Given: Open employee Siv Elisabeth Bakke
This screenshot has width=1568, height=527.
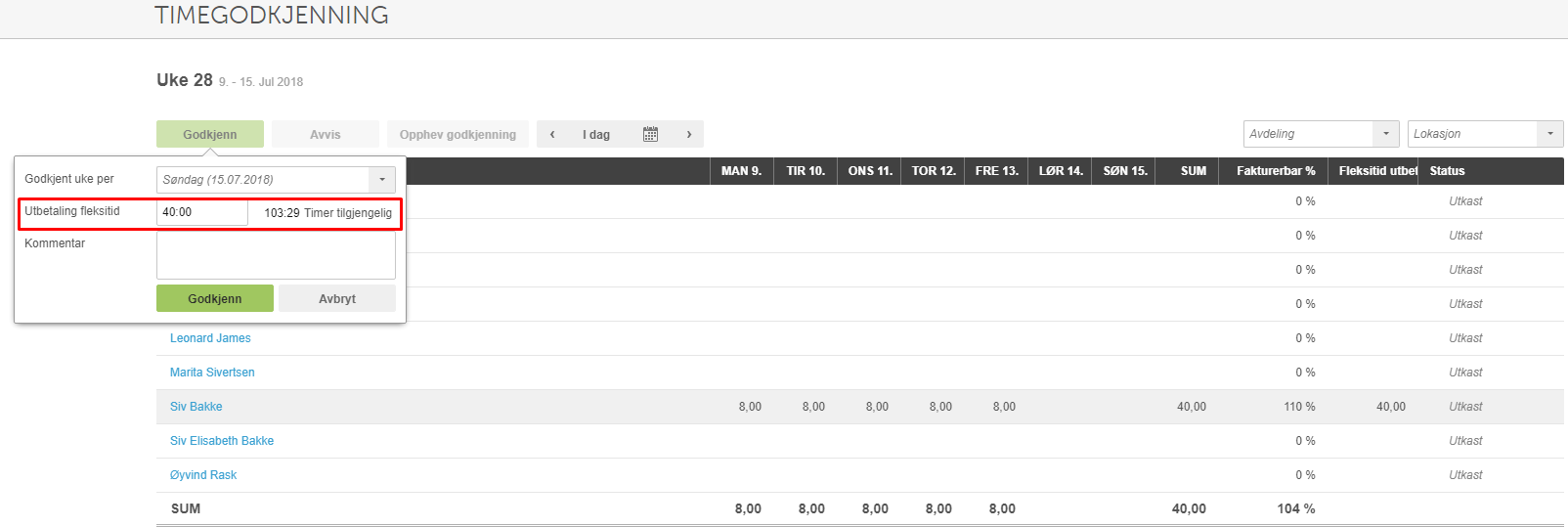Looking at the screenshot, I should tap(222, 441).
